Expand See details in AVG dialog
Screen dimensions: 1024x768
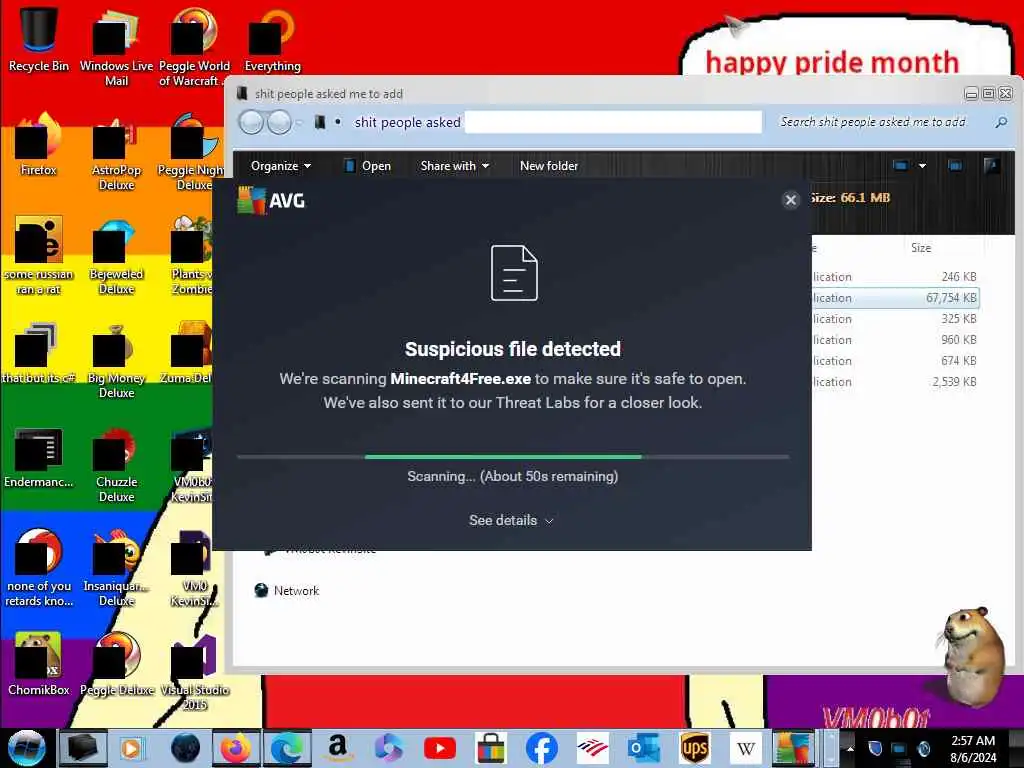tap(511, 520)
